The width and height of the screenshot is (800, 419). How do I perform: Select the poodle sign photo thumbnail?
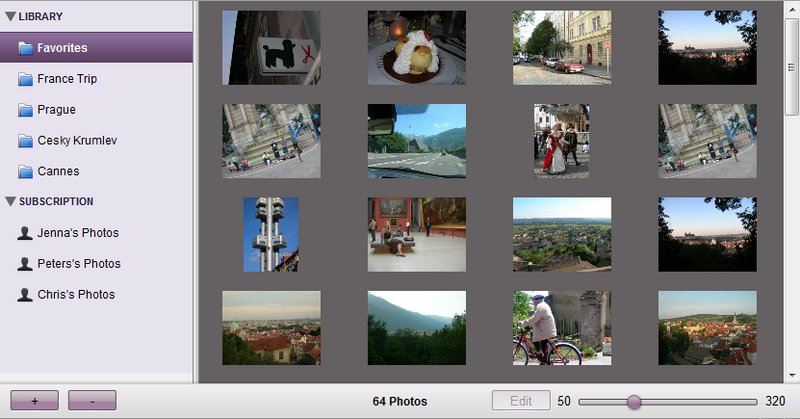271,48
